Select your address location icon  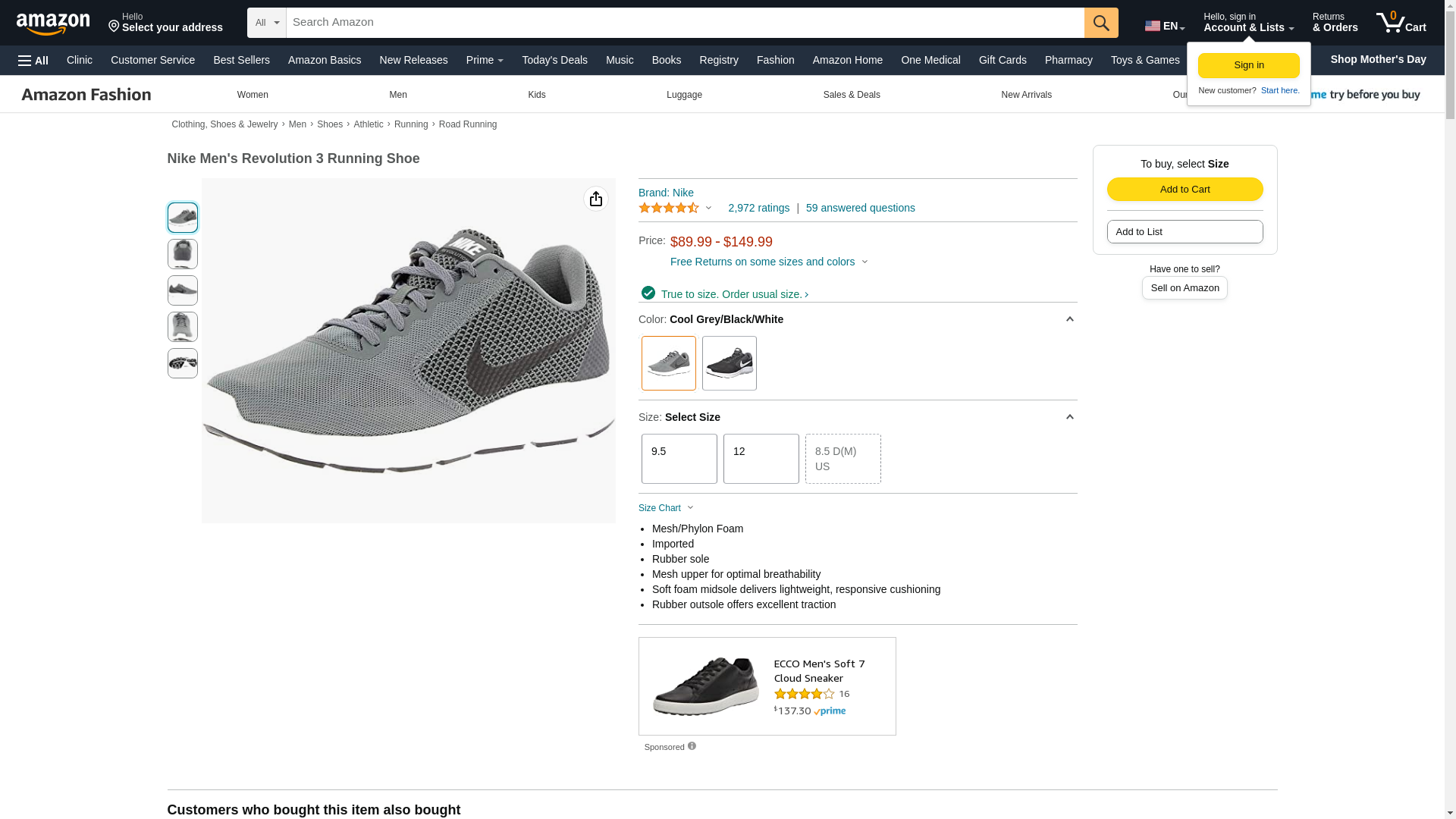(115, 27)
